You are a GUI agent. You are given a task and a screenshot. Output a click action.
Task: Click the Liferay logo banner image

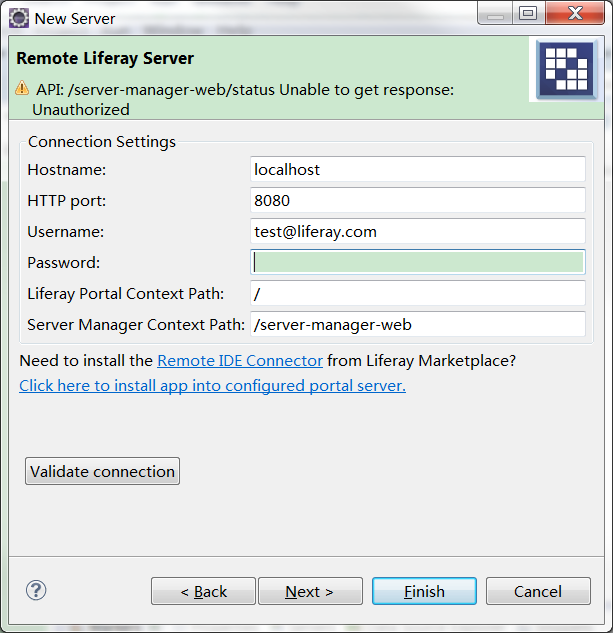[567, 70]
